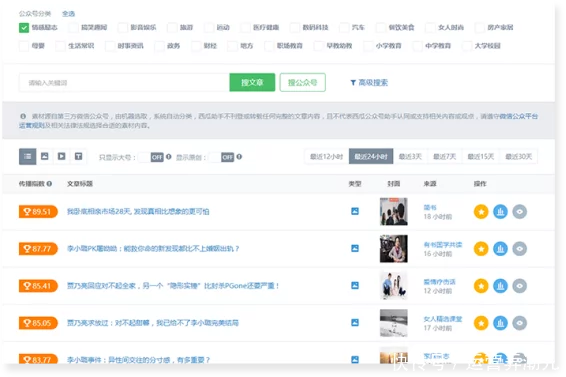The width and height of the screenshot is (566, 377).
Task: Click yellow star favorite icon for 89.51 article
Action: pos(481,212)
